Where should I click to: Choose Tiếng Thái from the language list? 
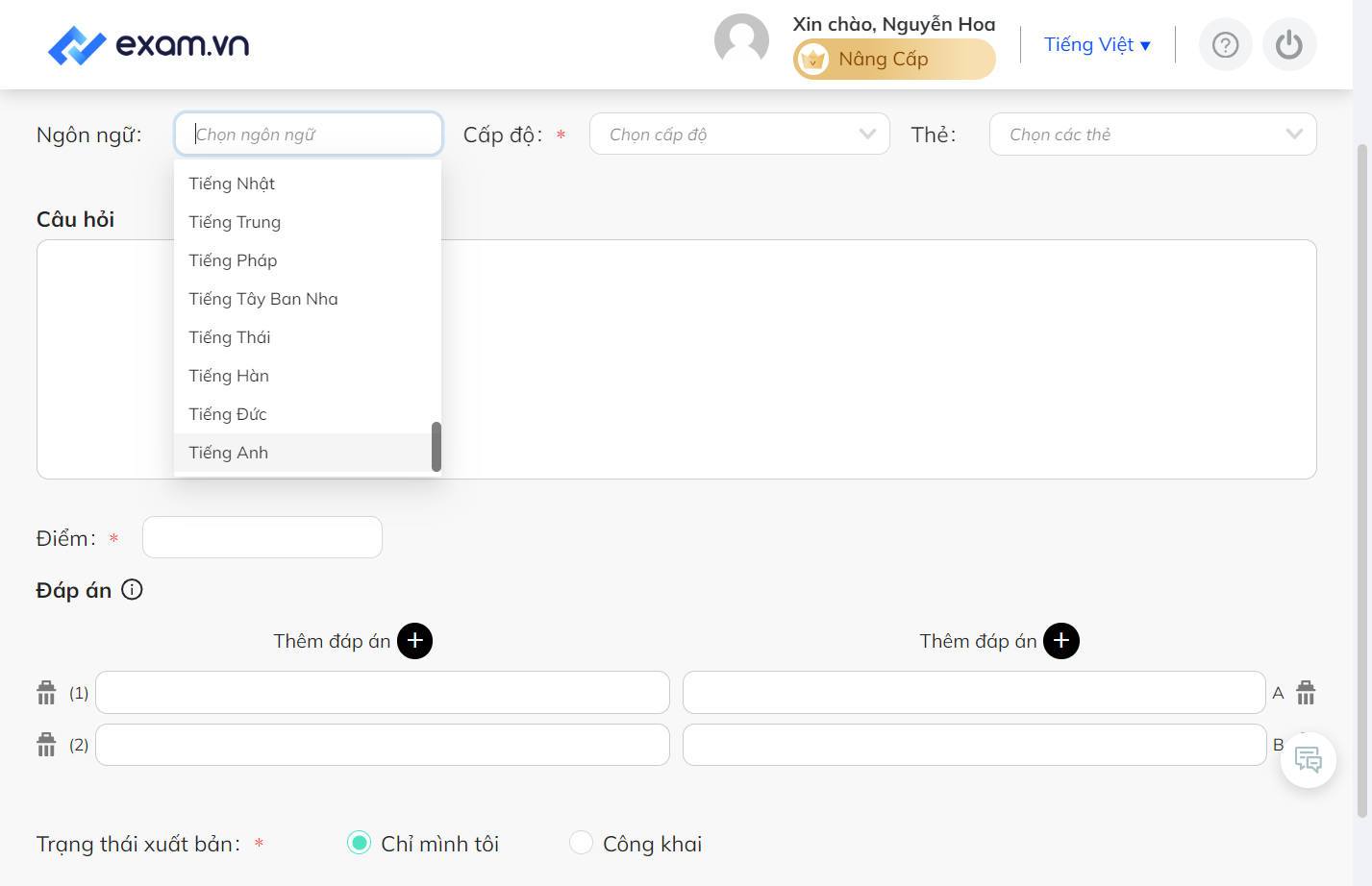pyautogui.click(x=308, y=337)
